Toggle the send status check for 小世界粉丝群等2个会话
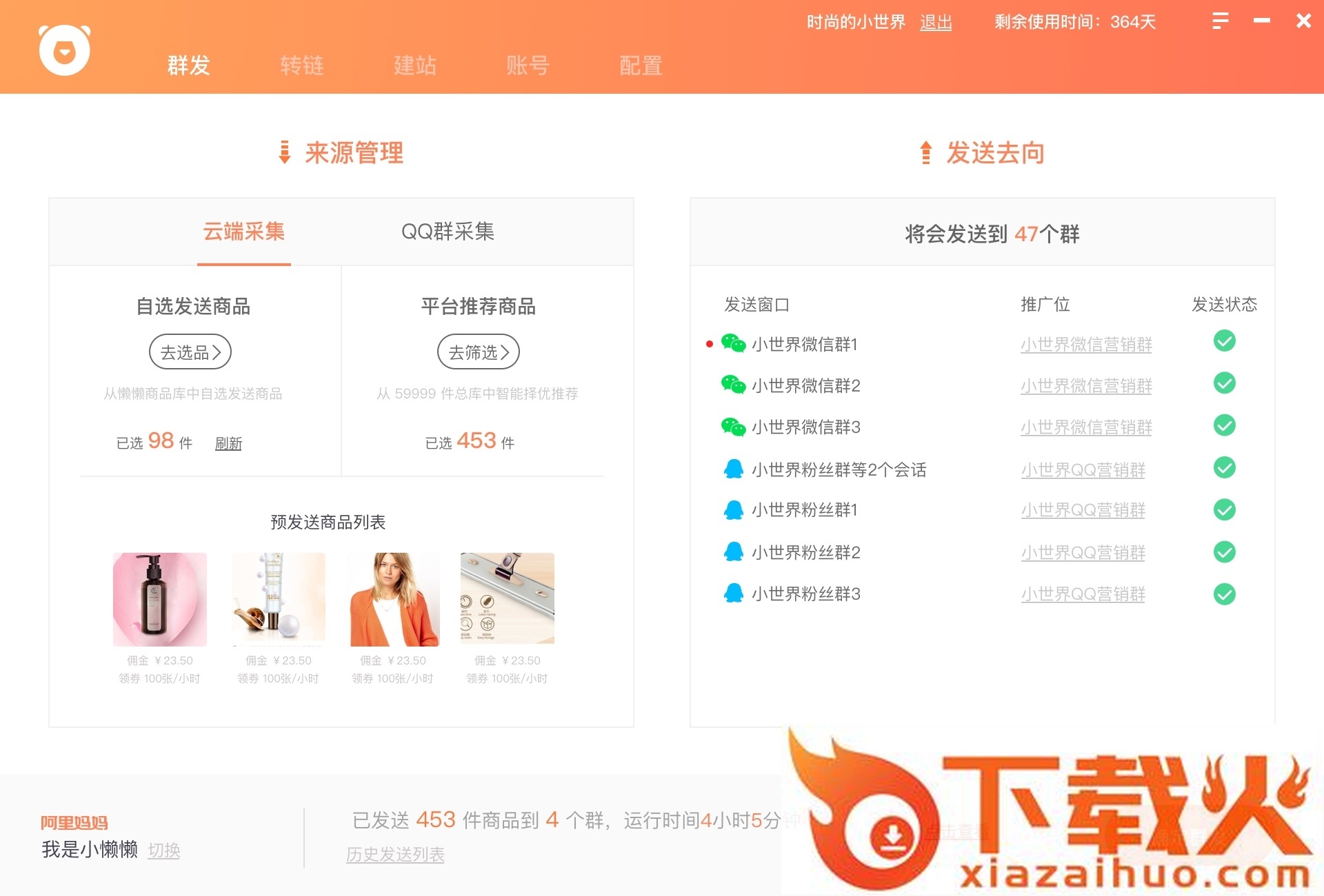Viewport: 1324px width, 896px height. (x=1225, y=468)
